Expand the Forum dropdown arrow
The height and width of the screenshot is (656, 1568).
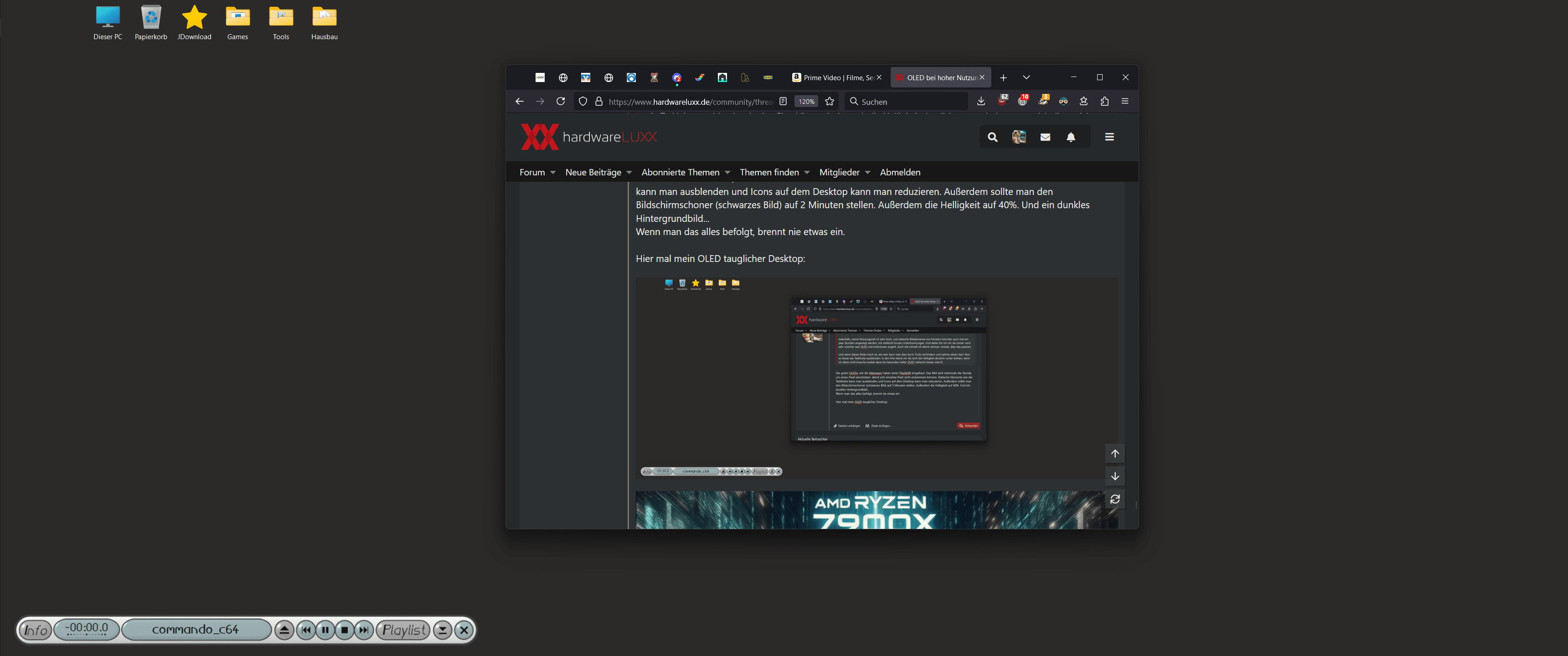point(553,173)
